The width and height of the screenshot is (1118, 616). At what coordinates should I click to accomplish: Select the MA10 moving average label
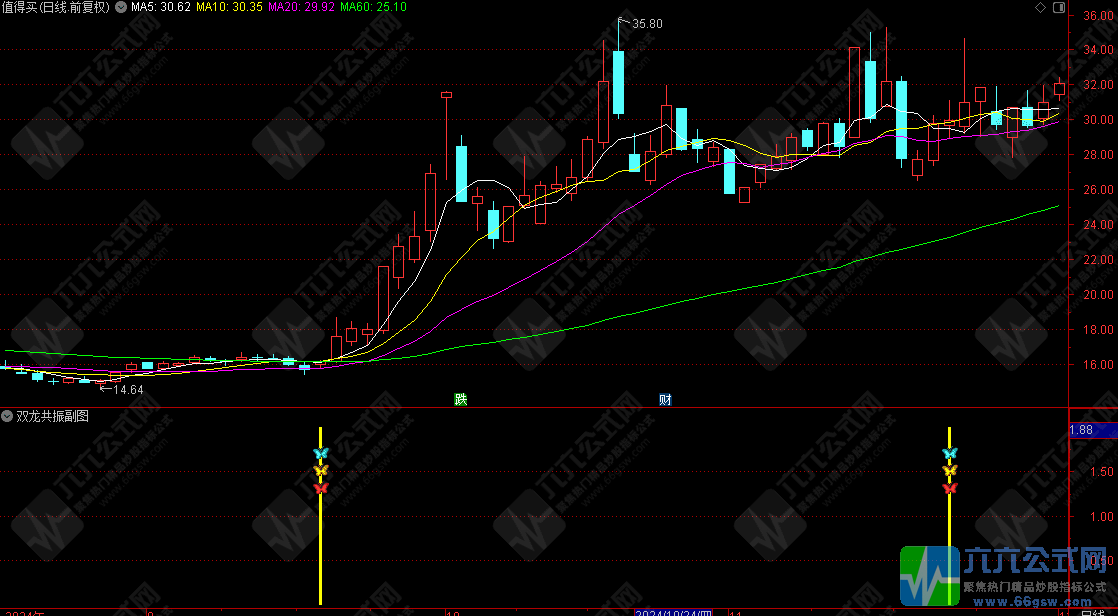pos(229,7)
